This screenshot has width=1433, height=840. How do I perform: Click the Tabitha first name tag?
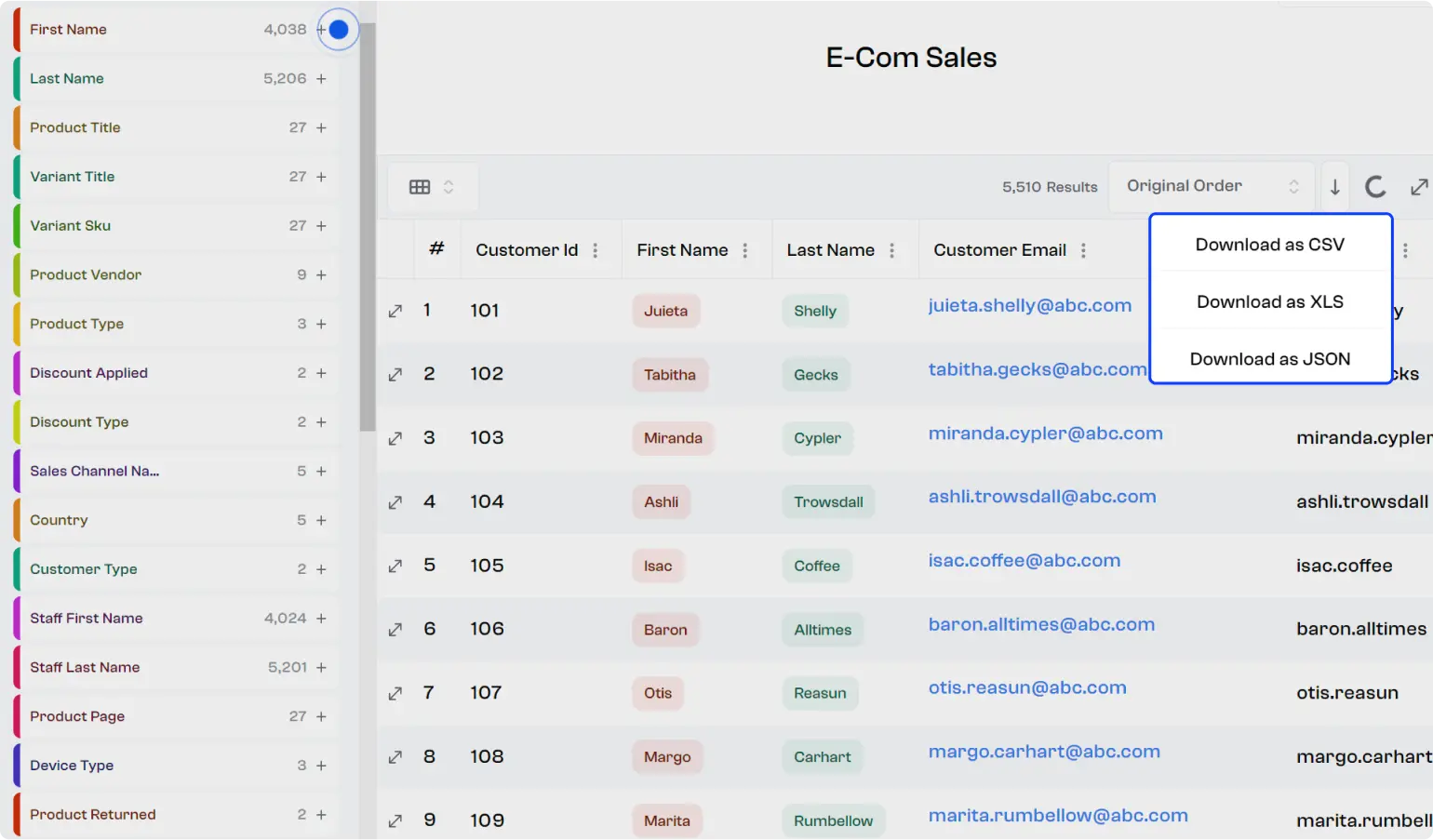coord(670,375)
